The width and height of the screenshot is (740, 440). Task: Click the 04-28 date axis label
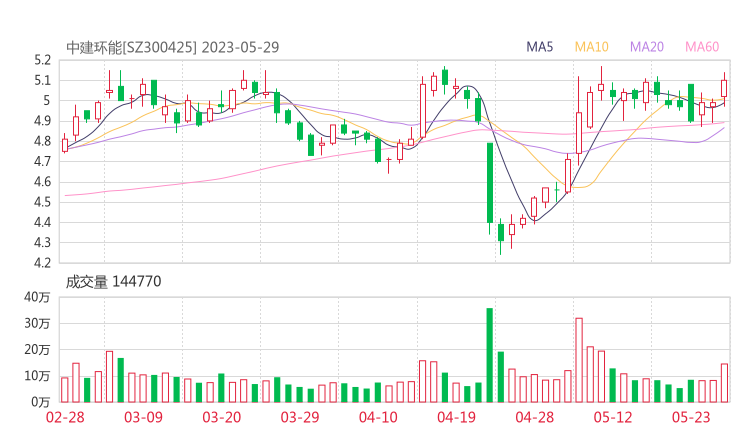(x=535, y=417)
